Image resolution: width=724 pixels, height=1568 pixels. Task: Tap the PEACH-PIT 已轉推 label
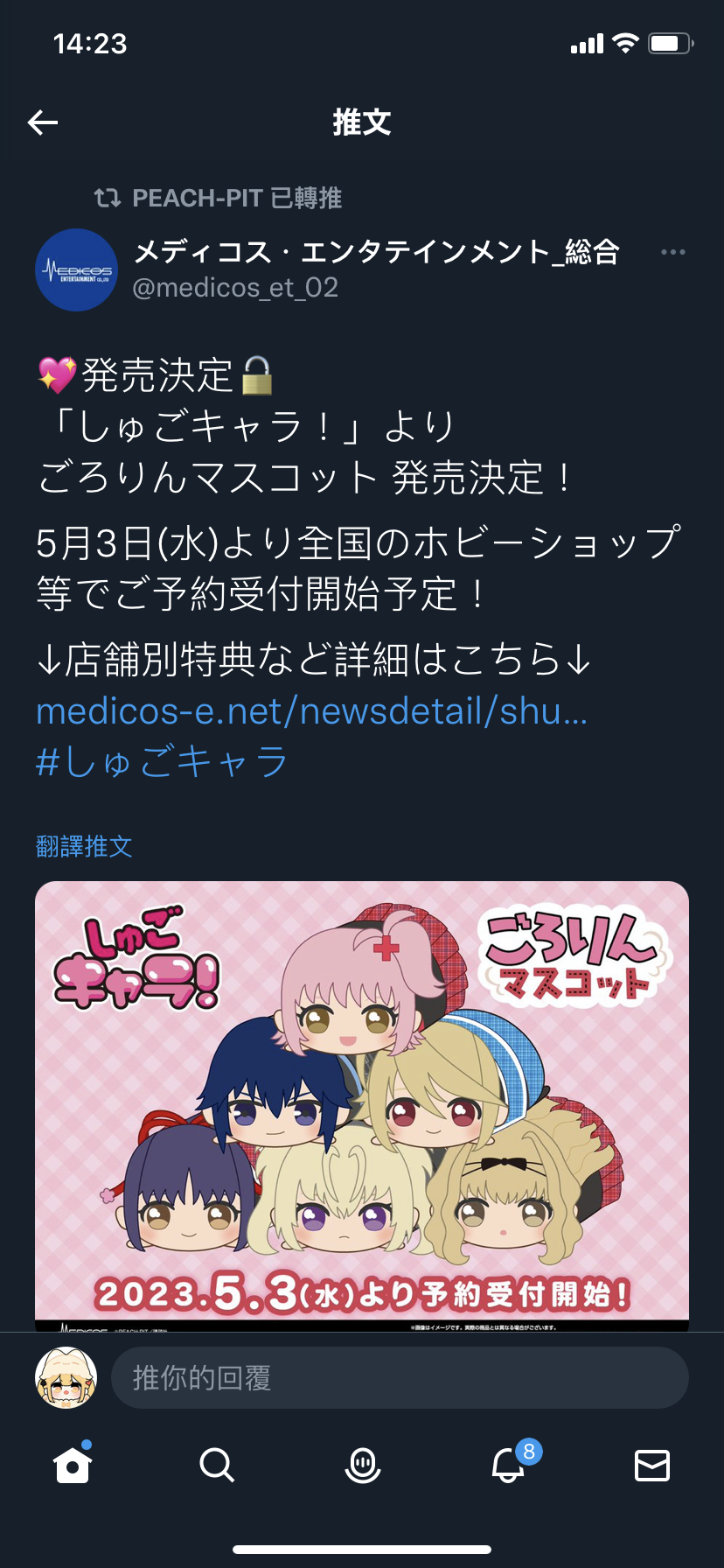[x=237, y=198]
